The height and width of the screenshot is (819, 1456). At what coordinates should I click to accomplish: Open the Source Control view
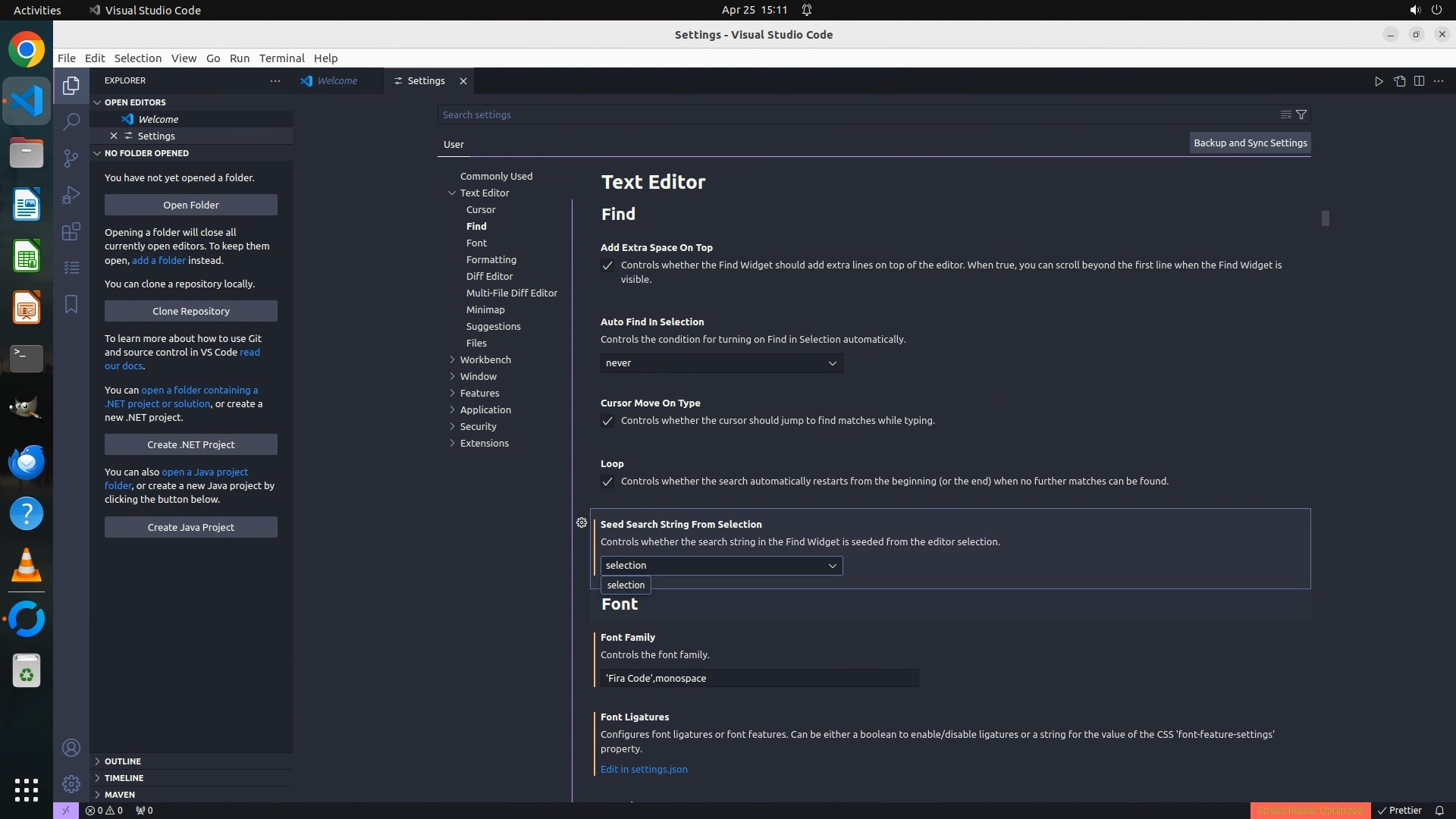click(x=71, y=158)
